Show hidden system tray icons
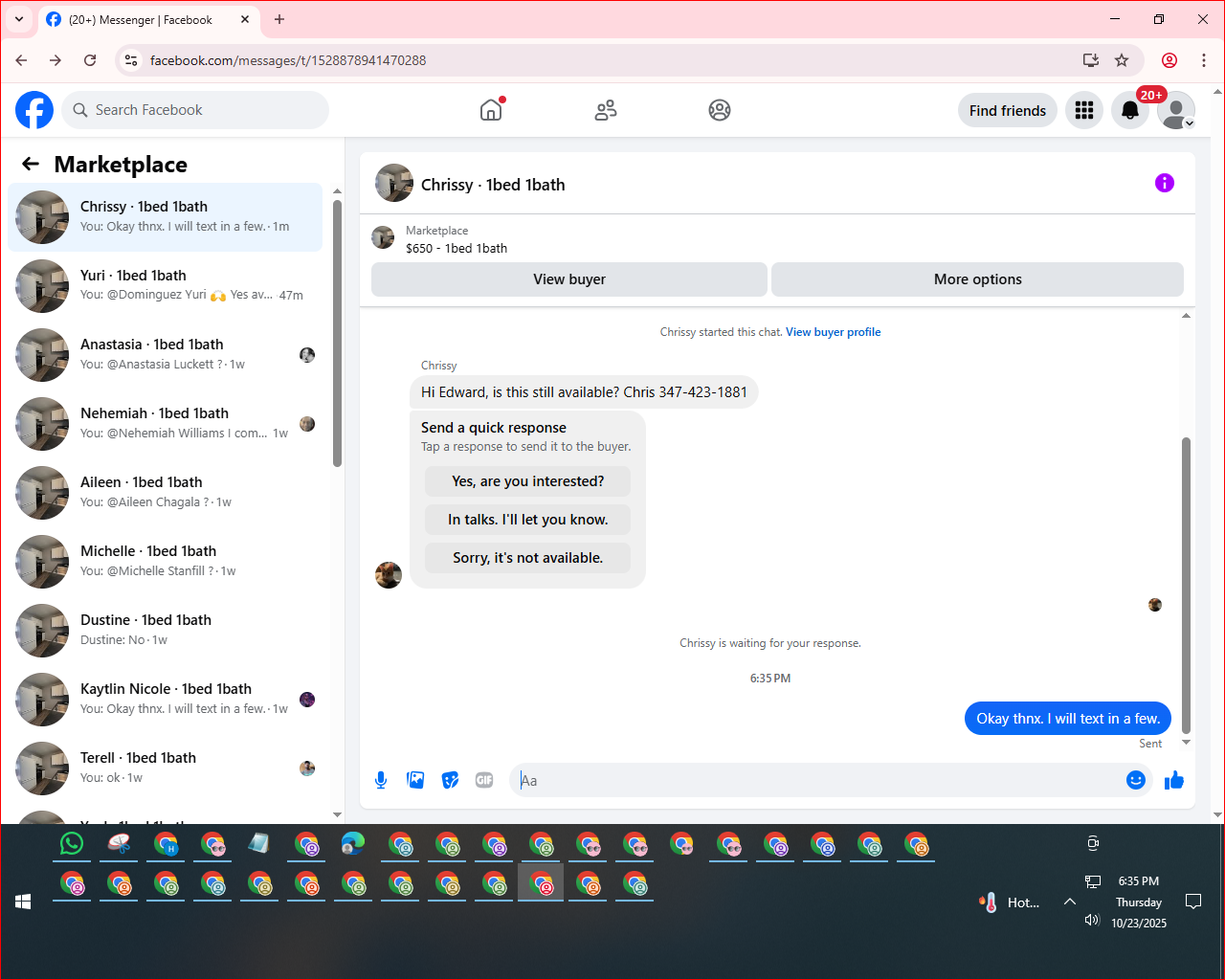Image resolution: width=1225 pixels, height=980 pixels. tap(1070, 902)
